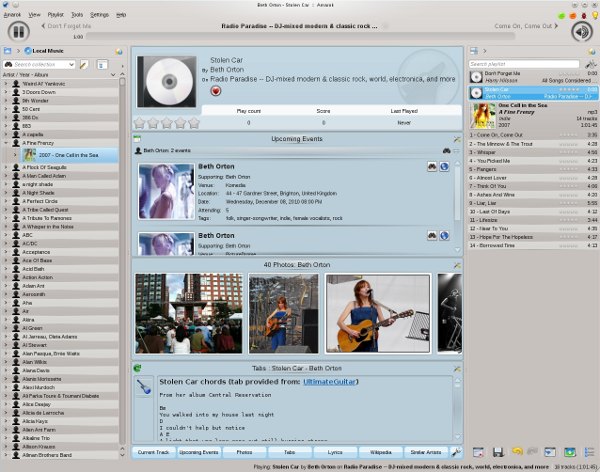Collapse the A Fine Frenzy artist node
This screenshot has width=600, height=472.
[x=6, y=143]
